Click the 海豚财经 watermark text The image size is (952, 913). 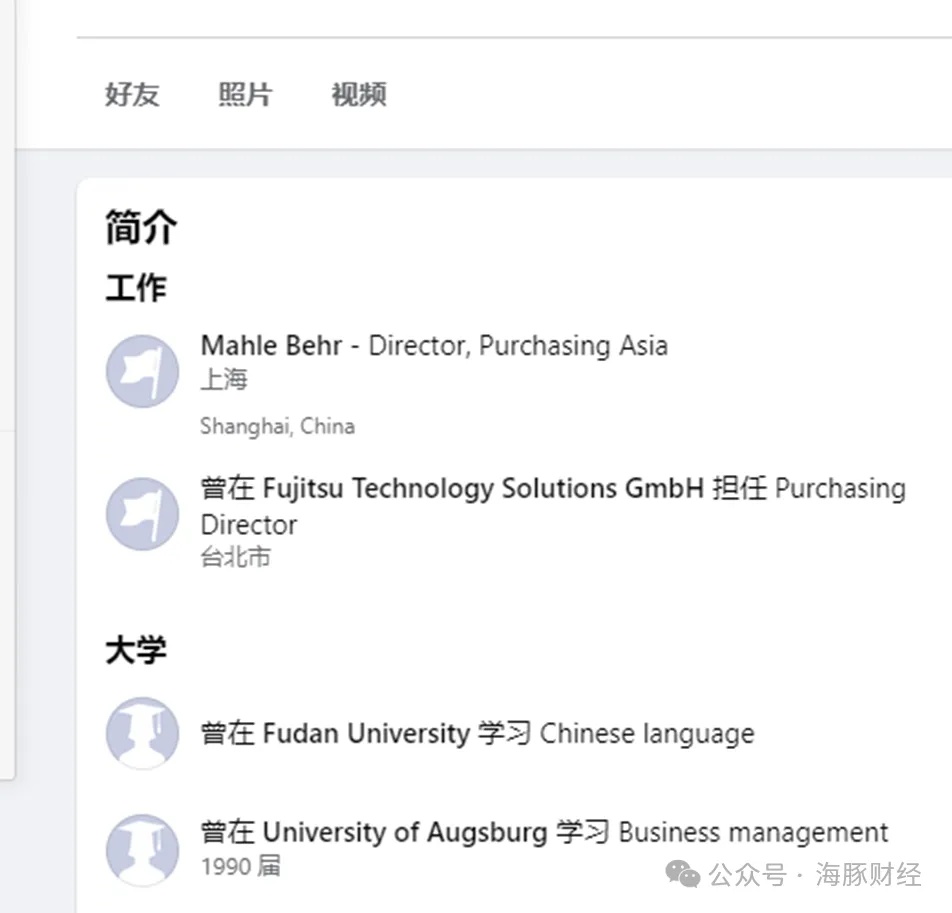(868, 876)
